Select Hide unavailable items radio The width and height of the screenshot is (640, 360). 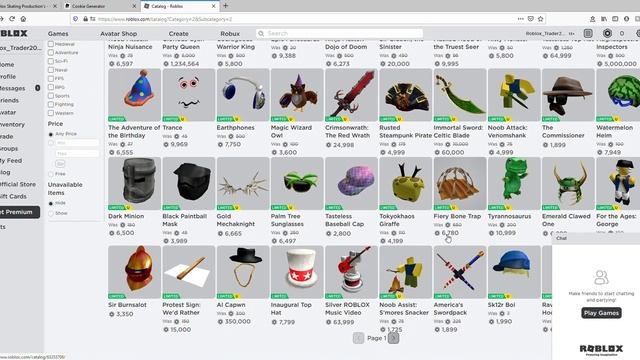click(x=51, y=203)
